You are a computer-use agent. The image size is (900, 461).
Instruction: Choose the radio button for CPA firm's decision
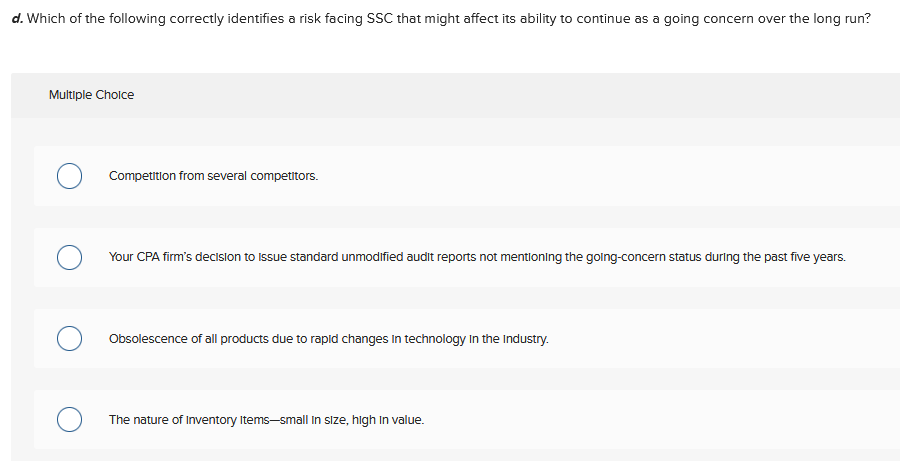click(x=68, y=257)
